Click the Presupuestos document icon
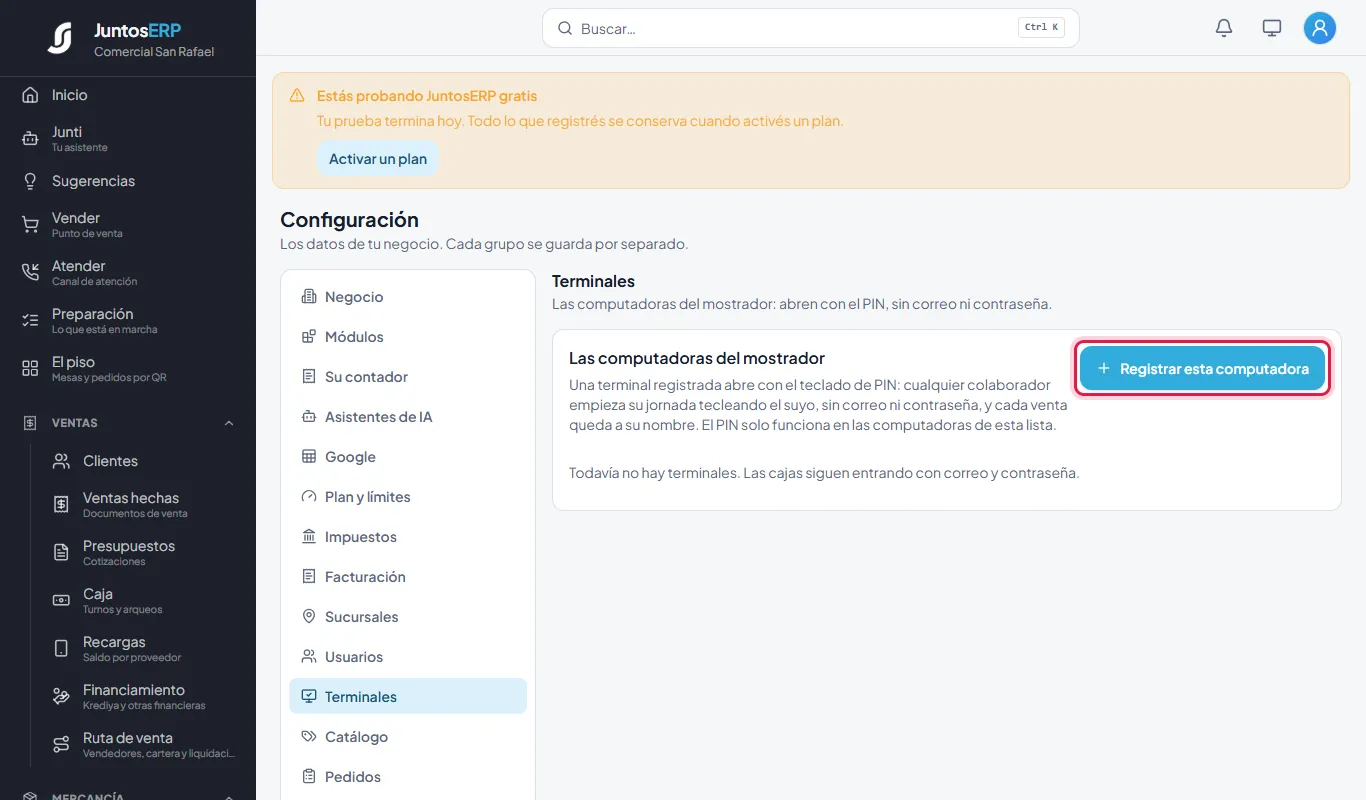This screenshot has height=800, width=1366. coord(61,553)
